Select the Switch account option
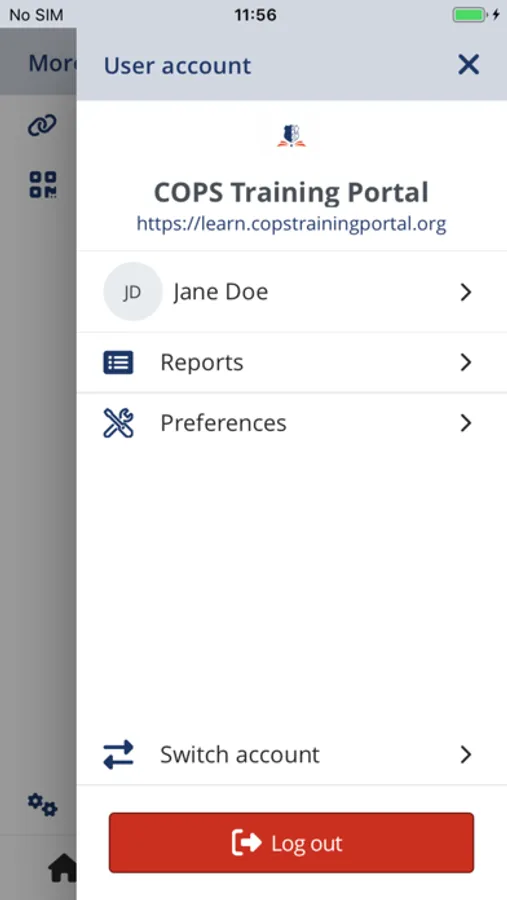 click(292, 754)
